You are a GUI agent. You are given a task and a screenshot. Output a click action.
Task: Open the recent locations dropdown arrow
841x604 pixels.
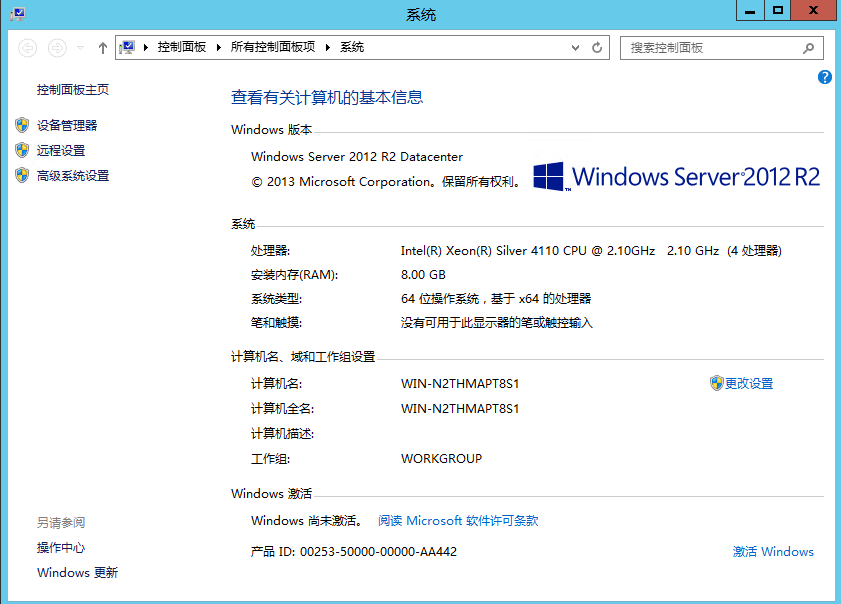(x=80, y=48)
